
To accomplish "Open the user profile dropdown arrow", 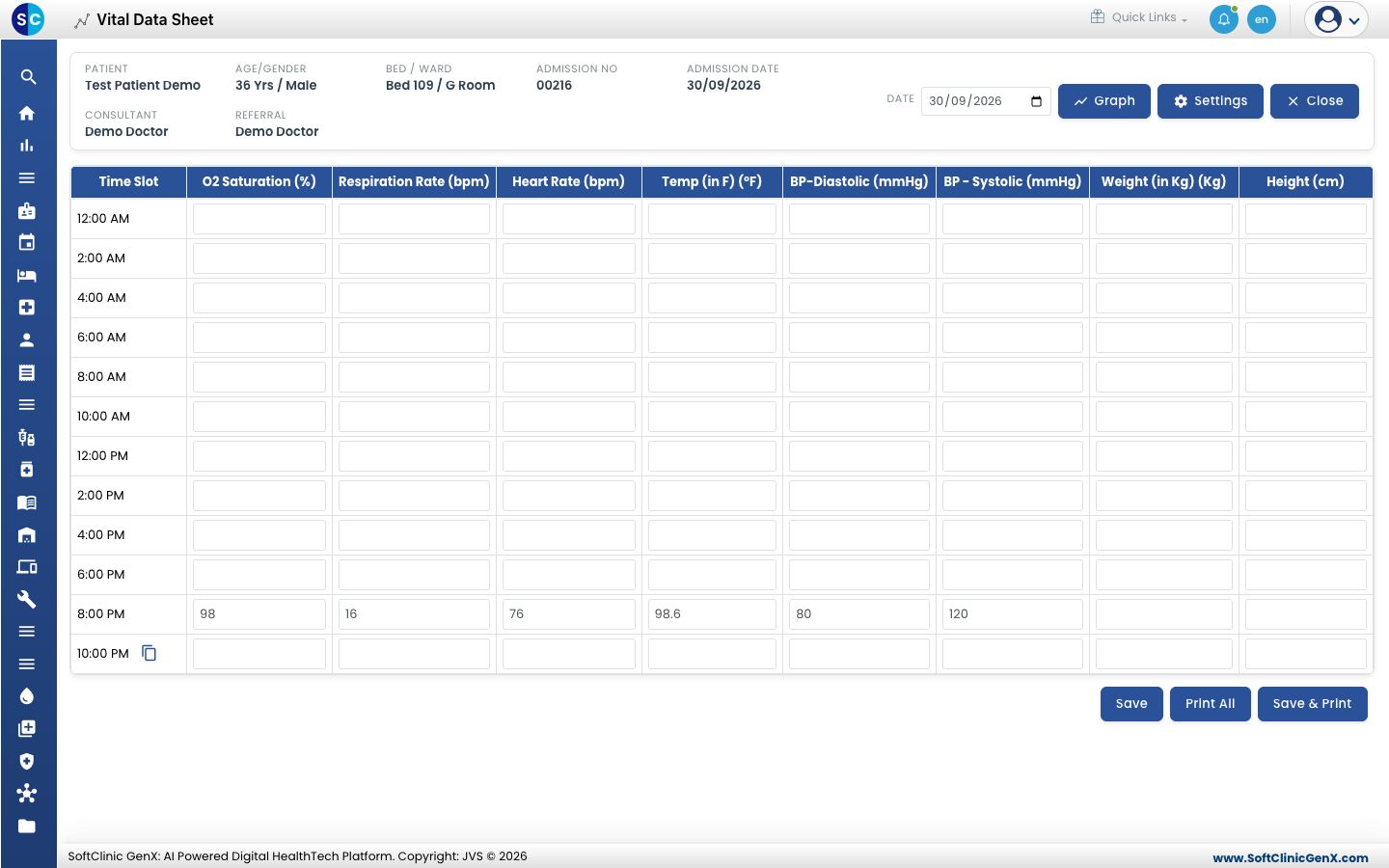I will (1354, 20).
